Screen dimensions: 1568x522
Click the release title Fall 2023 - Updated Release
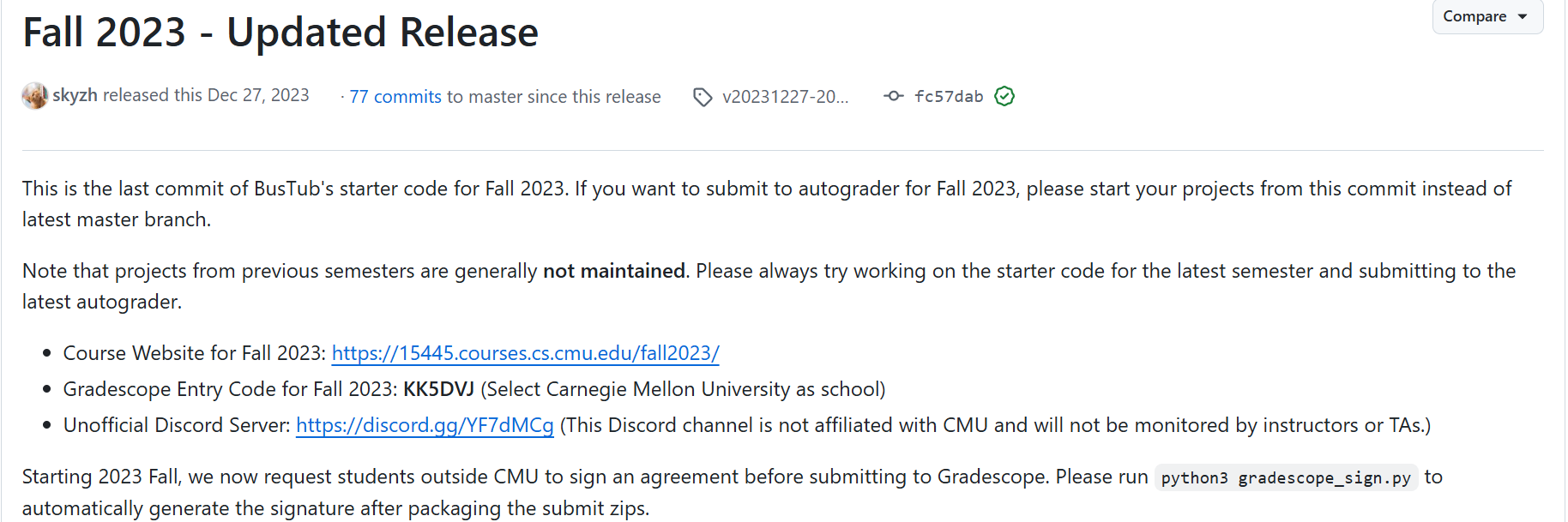click(x=280, y=32)
